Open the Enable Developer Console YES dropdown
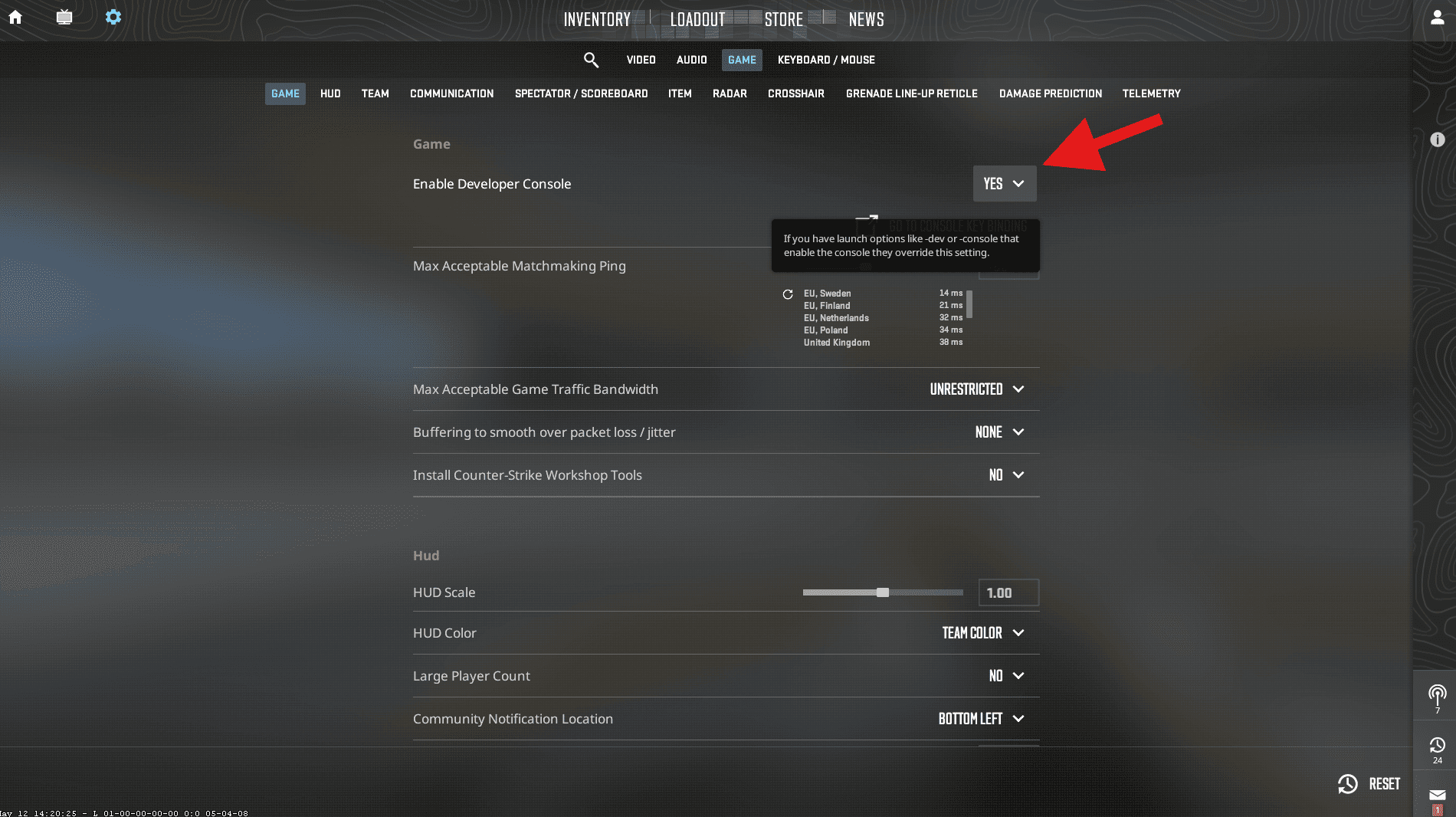The height and width of the screenshot is (817, 1456). click(1004, 183)
